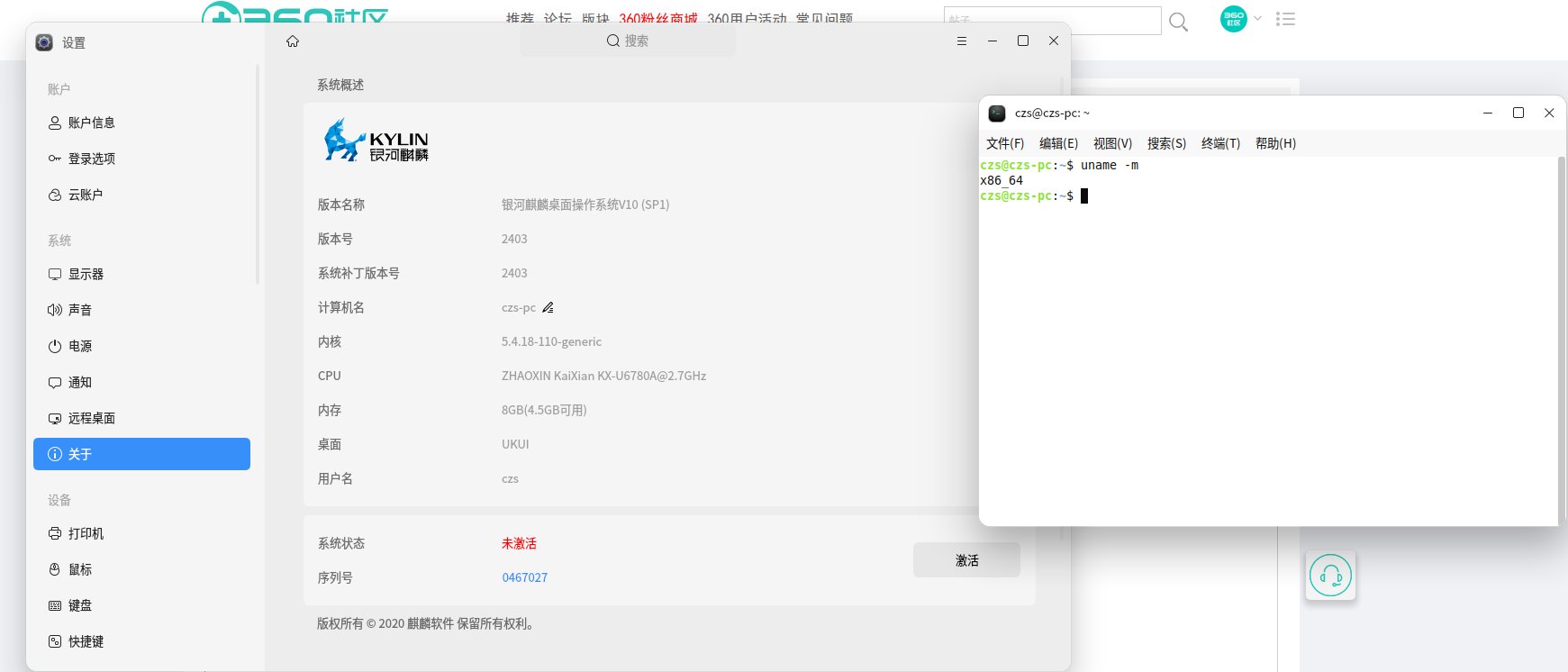Click the version name 银河麒麟桌面操作系统V10 (SP1)

(x=585, y=205)
